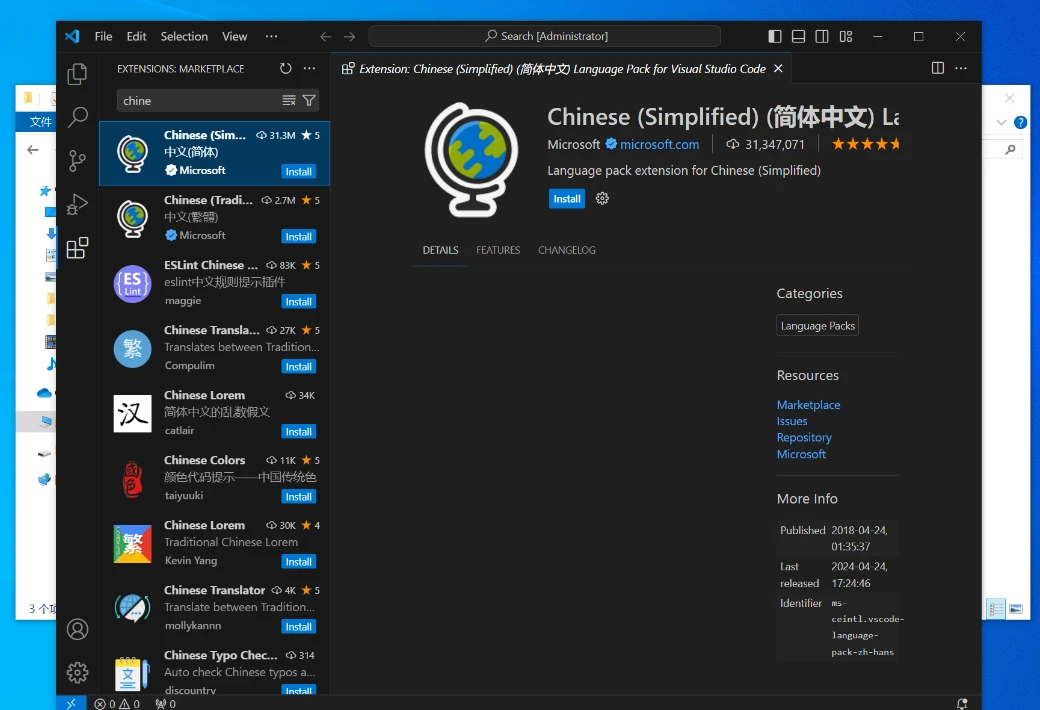1040x710 pixels.
Task: Open Views and More Actions for Extensions
Action: coord(309,68)
